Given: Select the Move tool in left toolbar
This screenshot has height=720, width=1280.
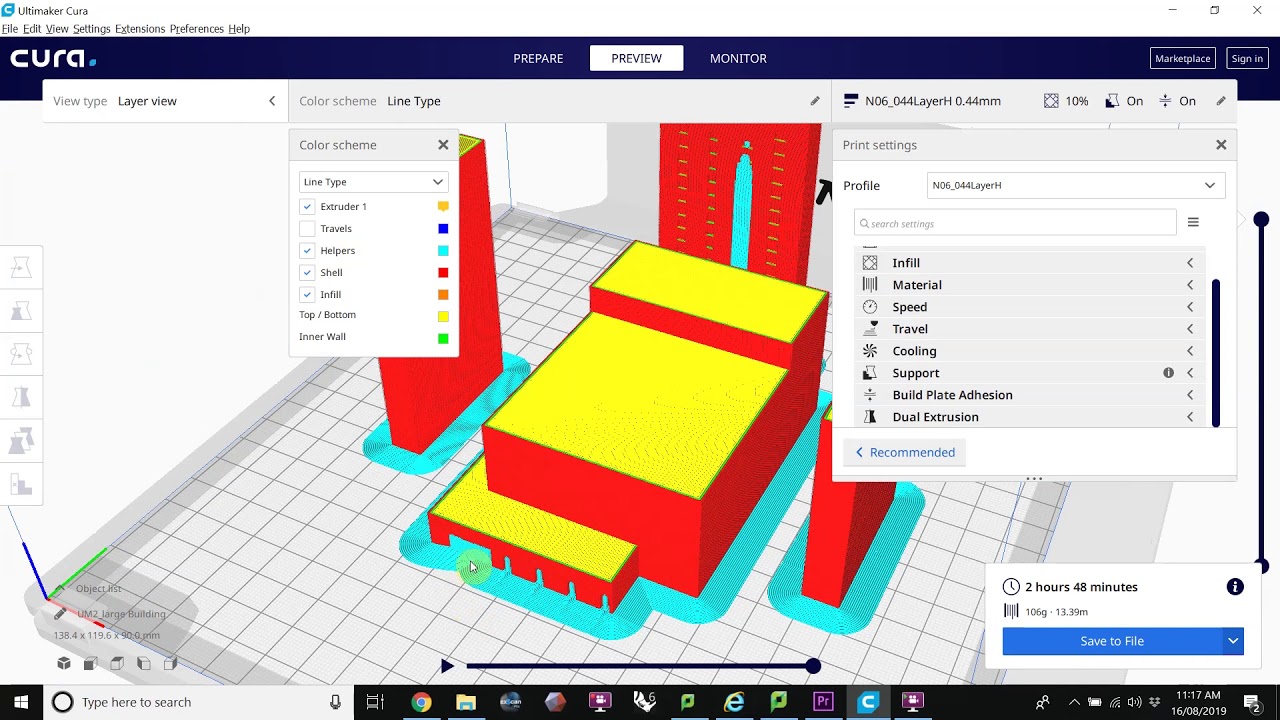Looking at the screenshot, I should point(21,267).
